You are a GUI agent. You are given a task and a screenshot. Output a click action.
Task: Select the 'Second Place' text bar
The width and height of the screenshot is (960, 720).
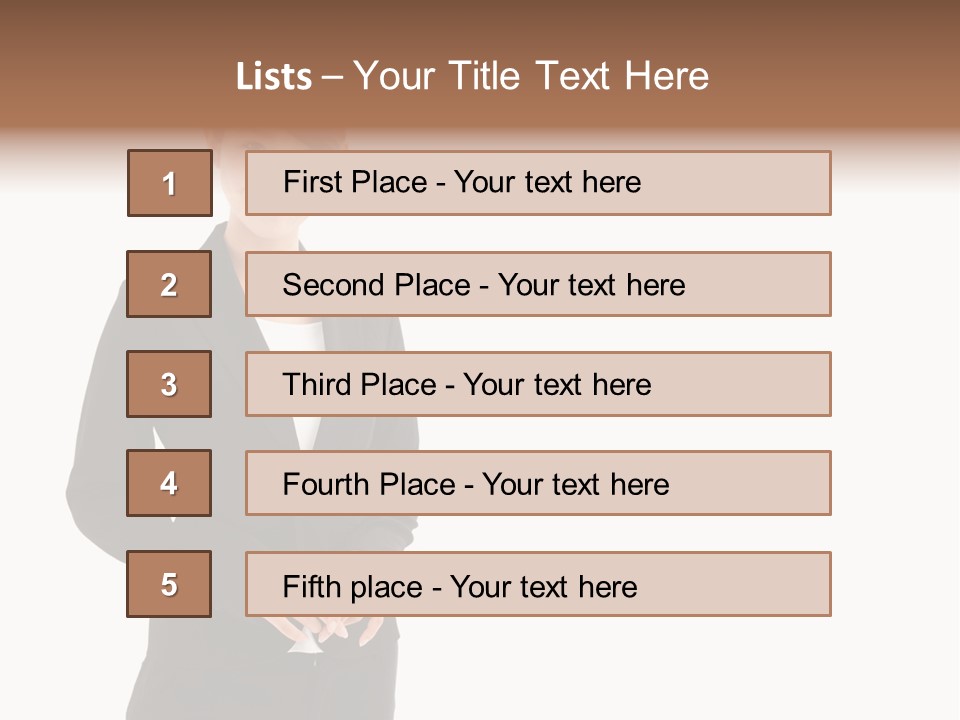pyautogui.click(x=538, y=284)
